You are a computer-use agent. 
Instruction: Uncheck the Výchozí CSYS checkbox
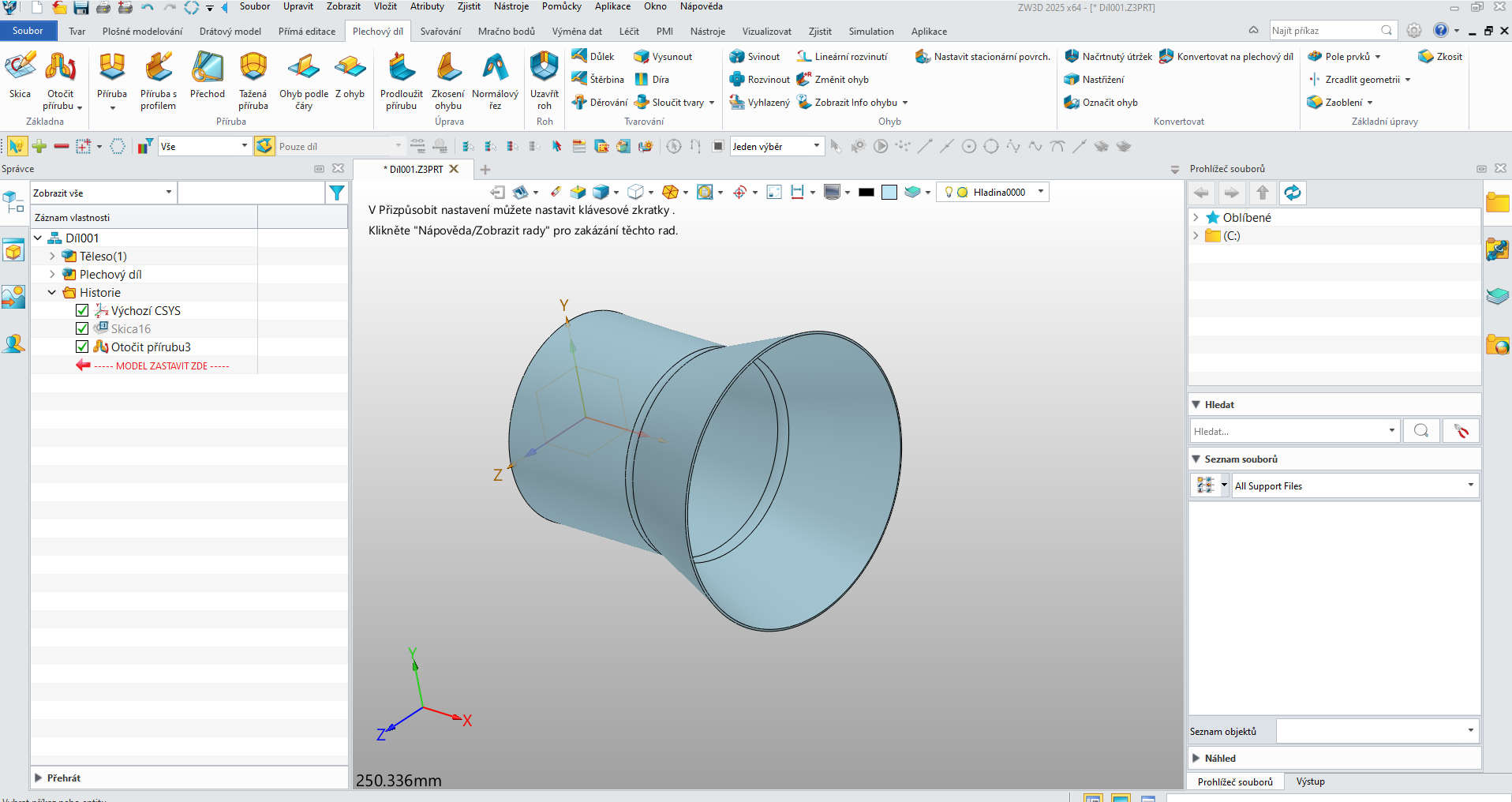(82, 310)
